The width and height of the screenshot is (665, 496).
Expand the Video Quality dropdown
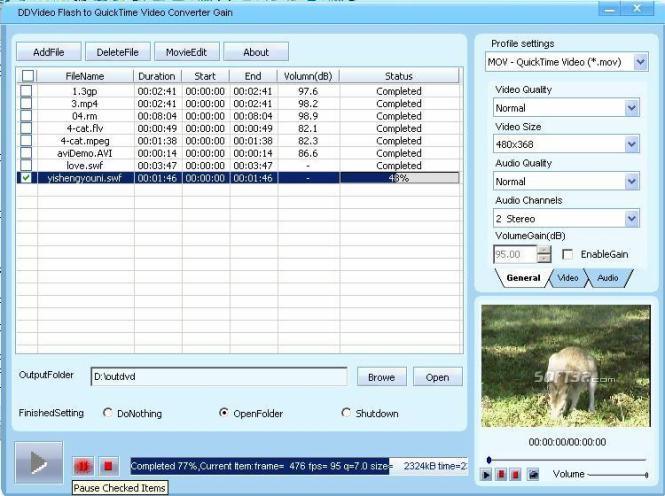pyautogui.click(x=632, y=108)
